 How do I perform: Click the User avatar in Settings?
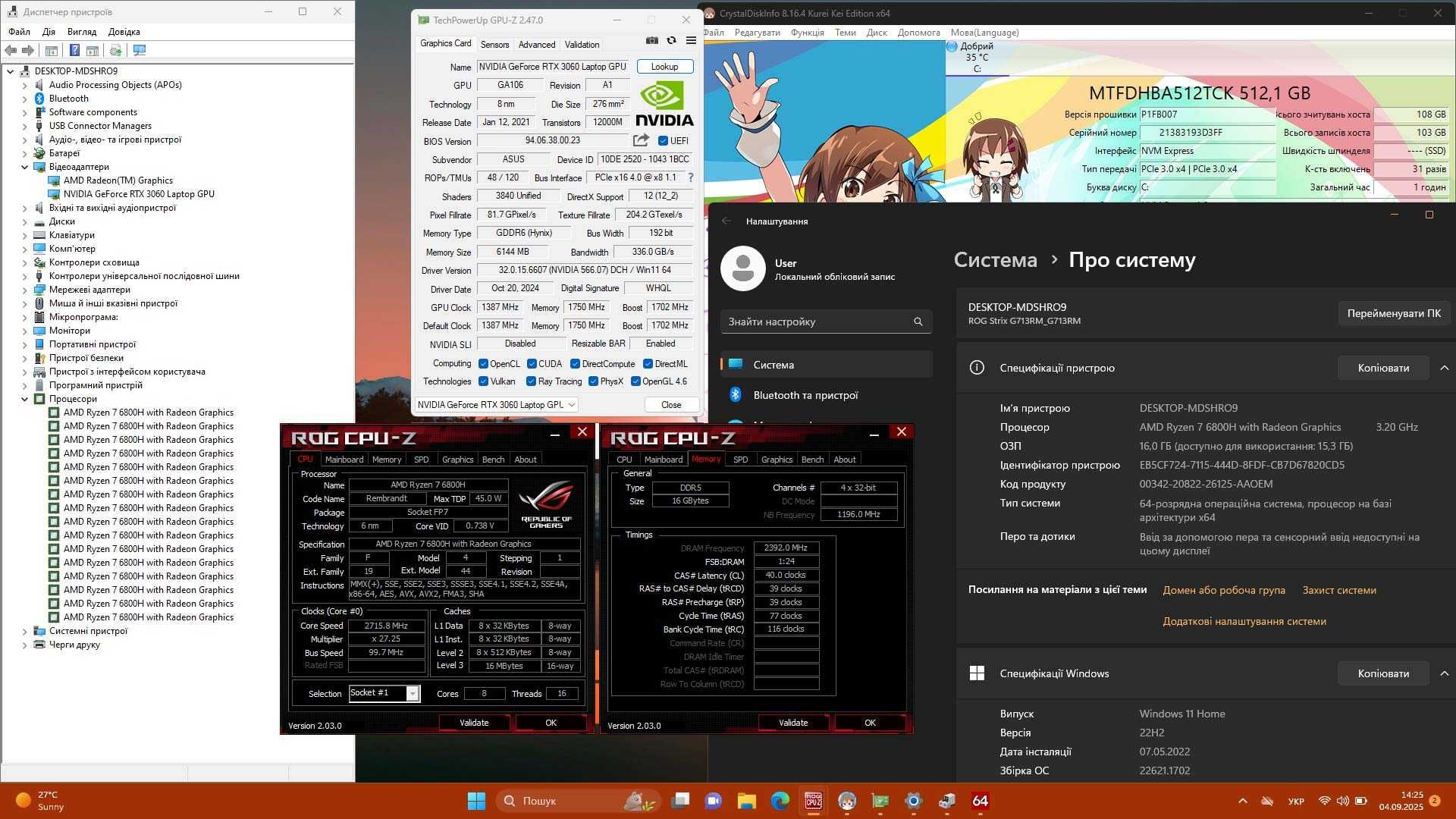pyautogui.click(x=742, y=268)
